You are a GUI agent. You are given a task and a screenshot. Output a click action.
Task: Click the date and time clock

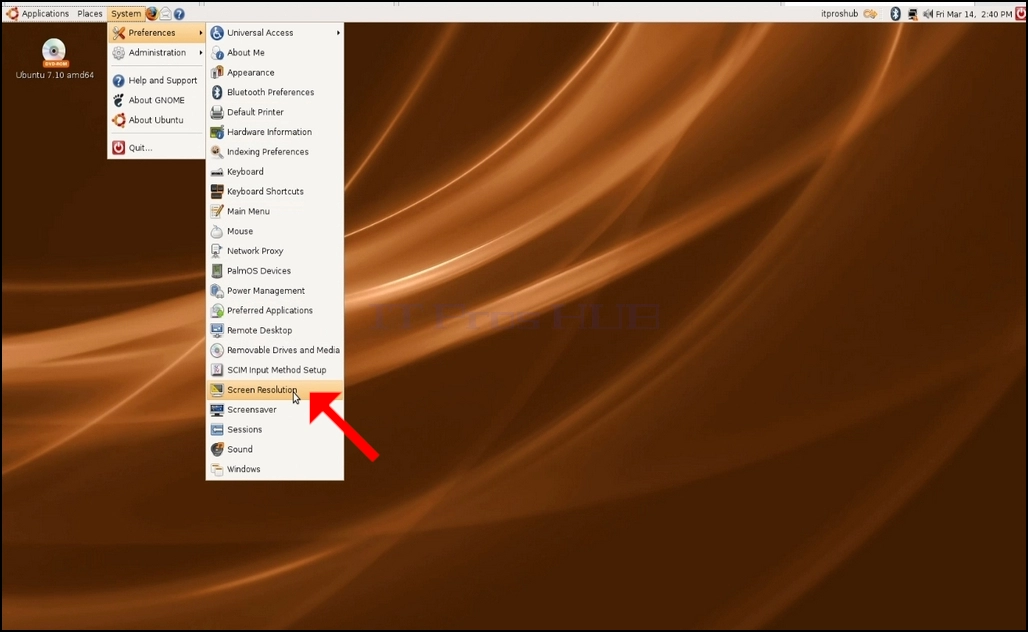pos(974,14)
